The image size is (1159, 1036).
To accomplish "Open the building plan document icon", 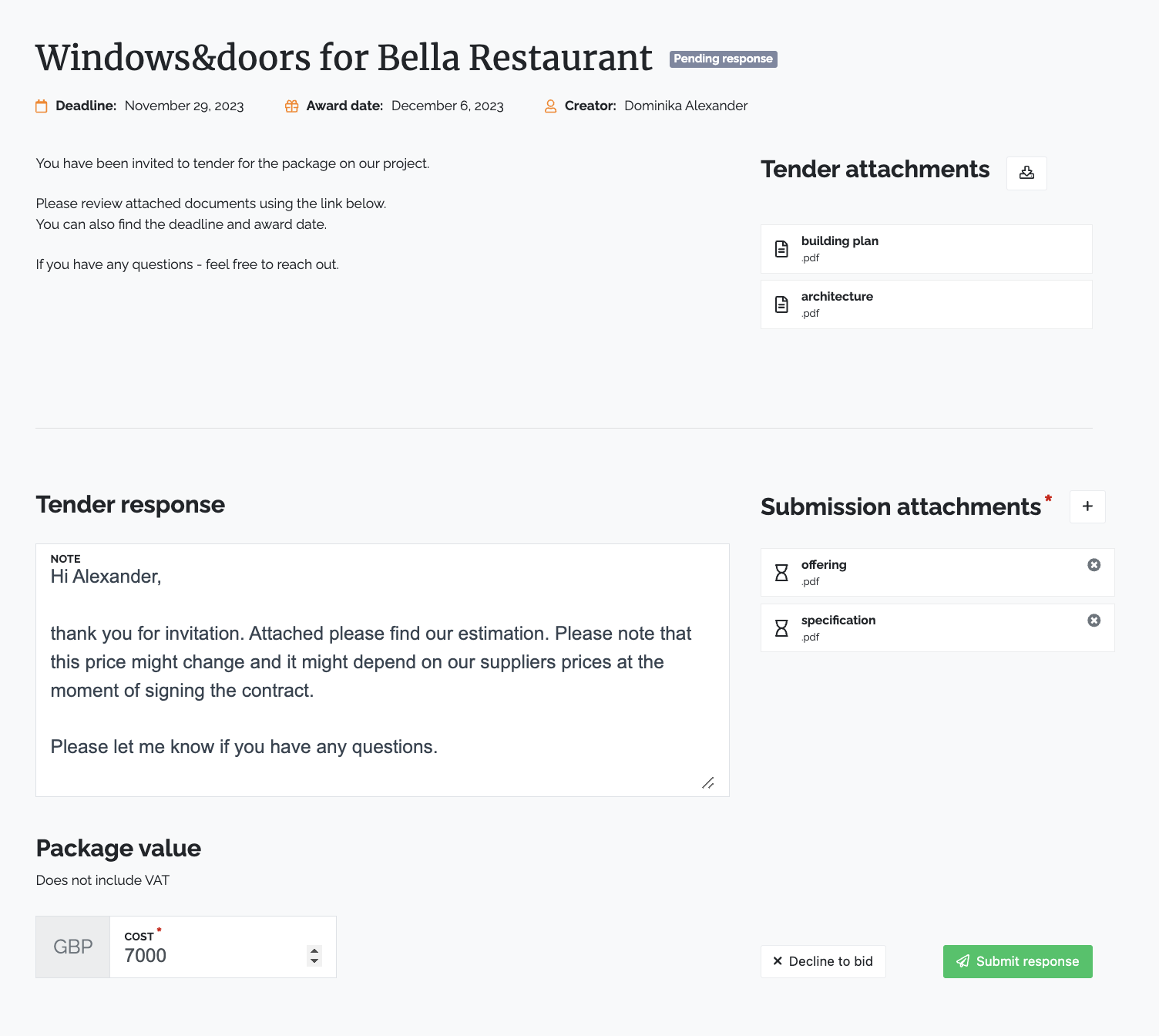I will (x=781, y=249).
